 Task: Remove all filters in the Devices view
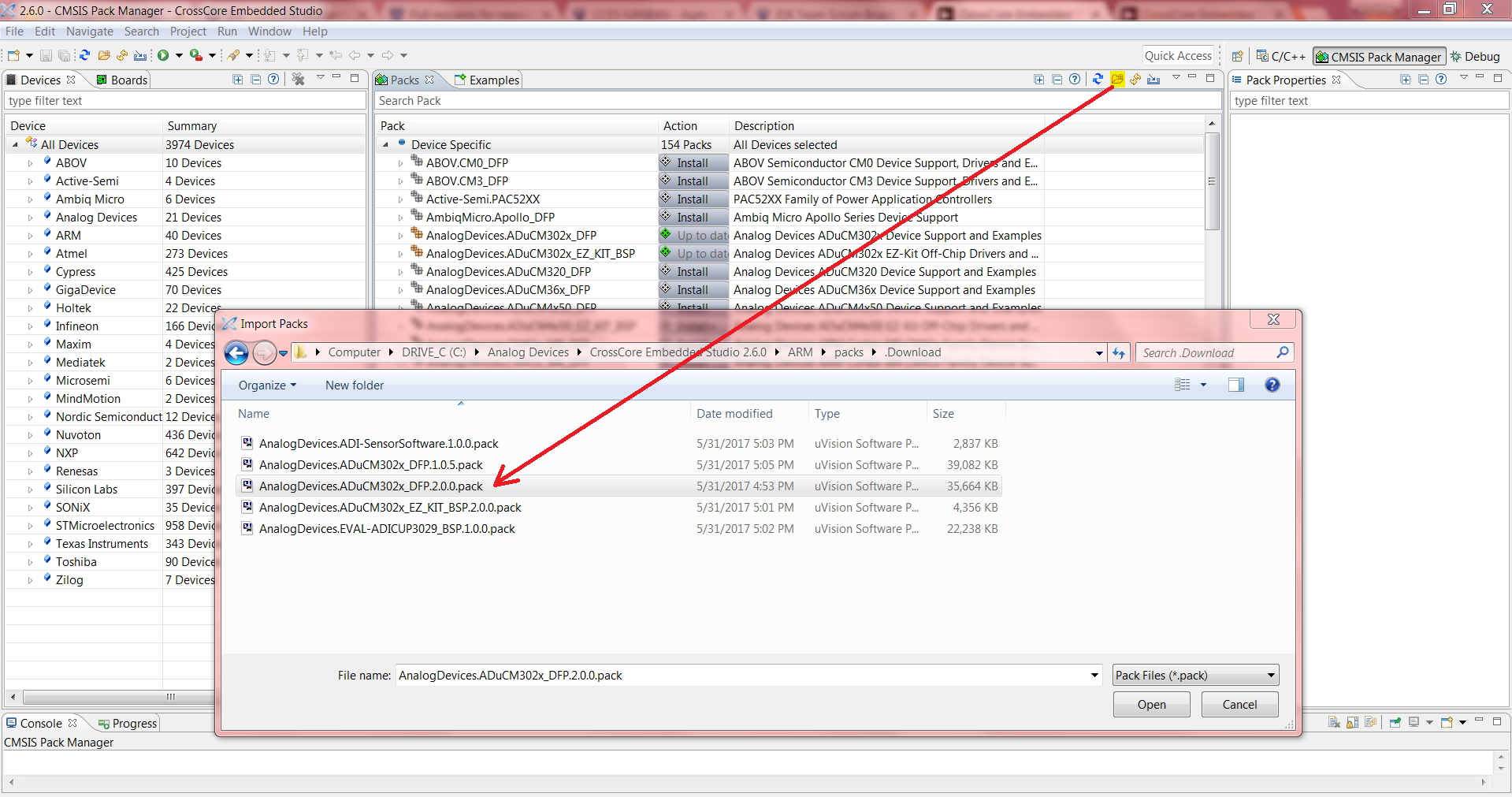298,80
